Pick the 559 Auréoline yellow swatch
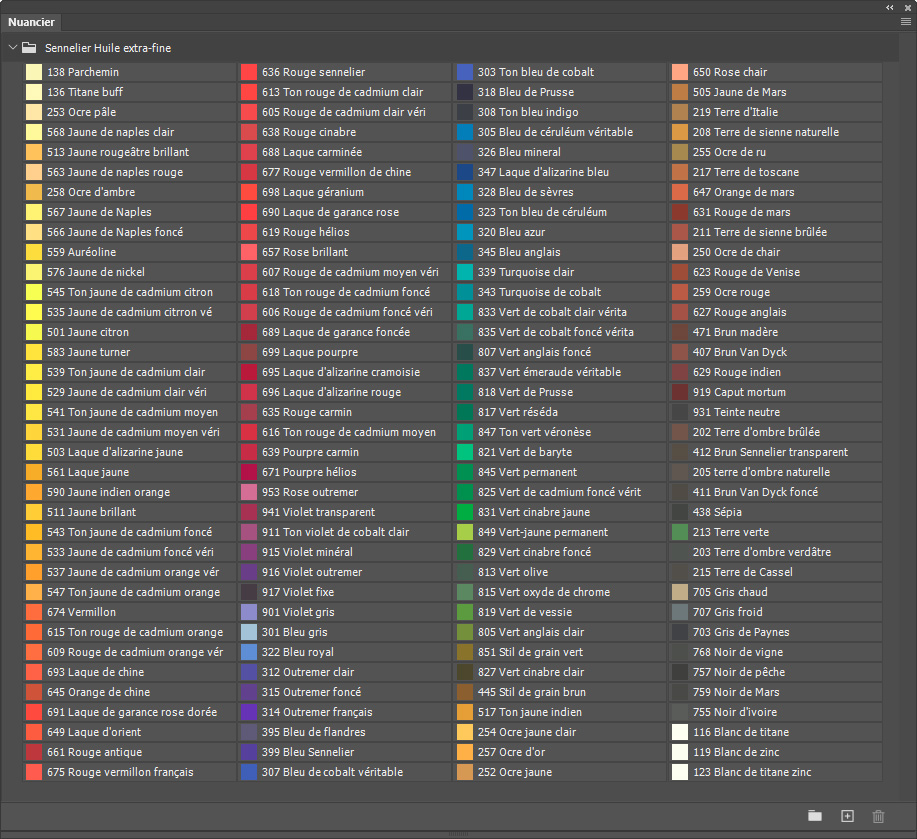Screen dimensions: 917x839 pos(34,252)
